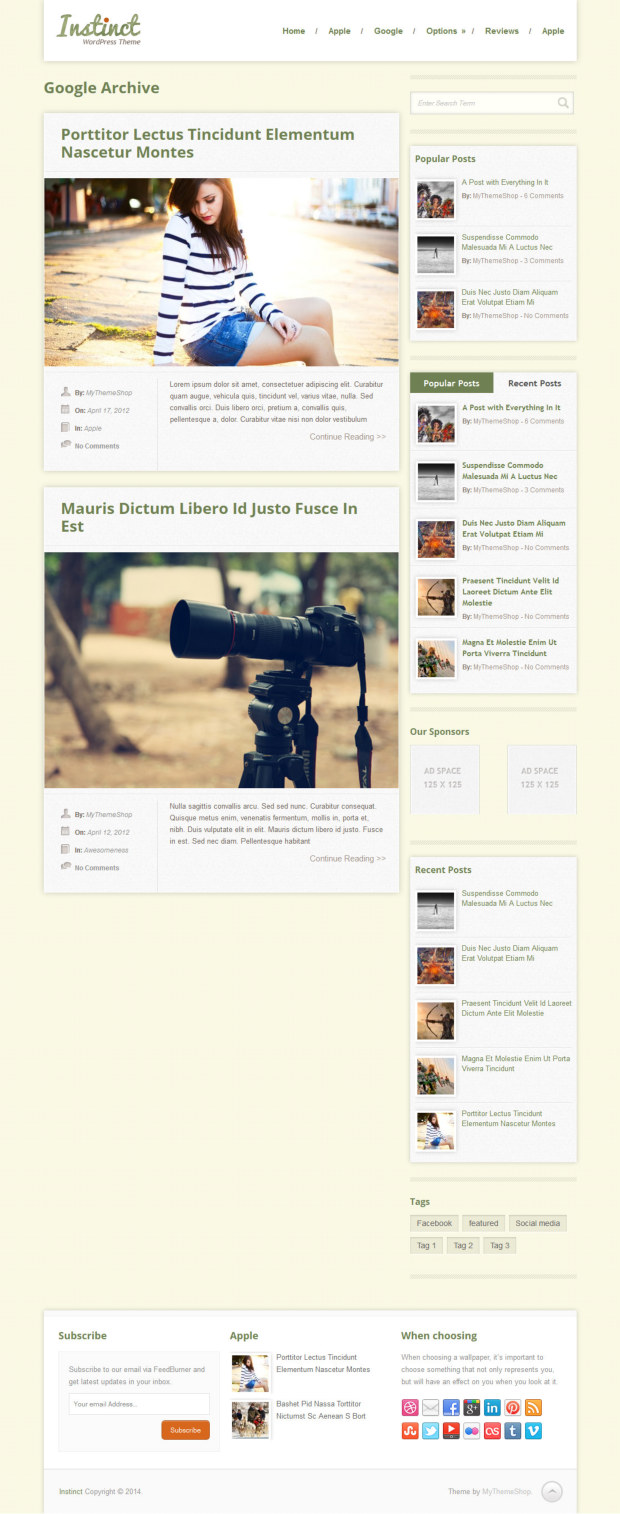Open the StumbleUpon social icon

point(410,1430)
